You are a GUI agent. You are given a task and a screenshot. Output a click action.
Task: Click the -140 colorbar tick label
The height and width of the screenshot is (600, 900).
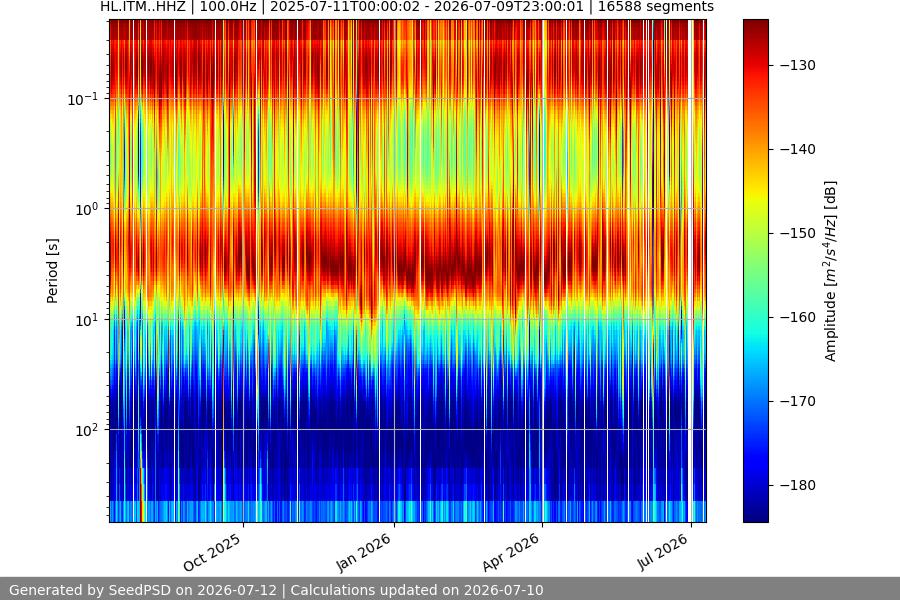tap(798, 149)
